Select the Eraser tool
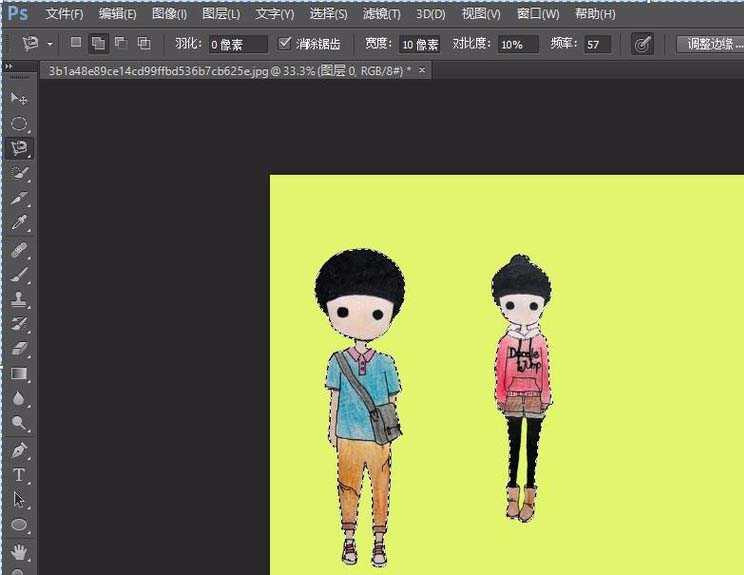This screenshot has height=575, width=744. tap(19, 349)
